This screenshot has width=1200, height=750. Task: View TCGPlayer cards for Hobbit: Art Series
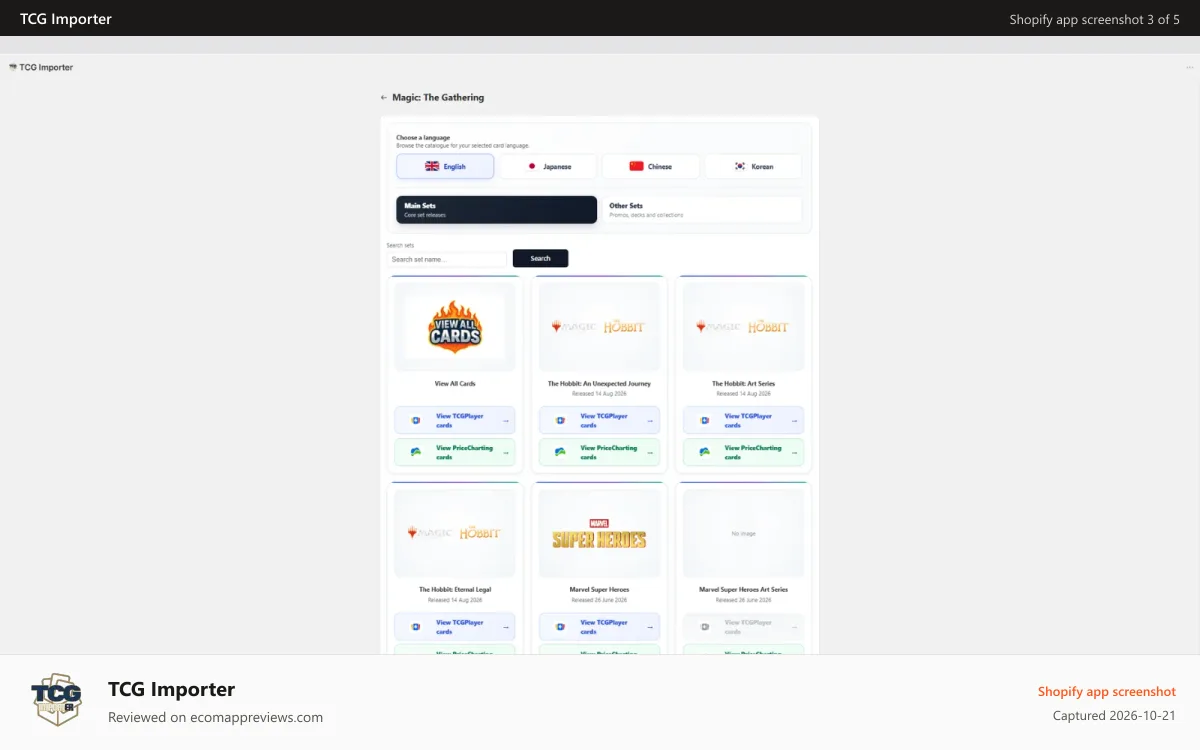pyautogui.click(x=743, y=420)
